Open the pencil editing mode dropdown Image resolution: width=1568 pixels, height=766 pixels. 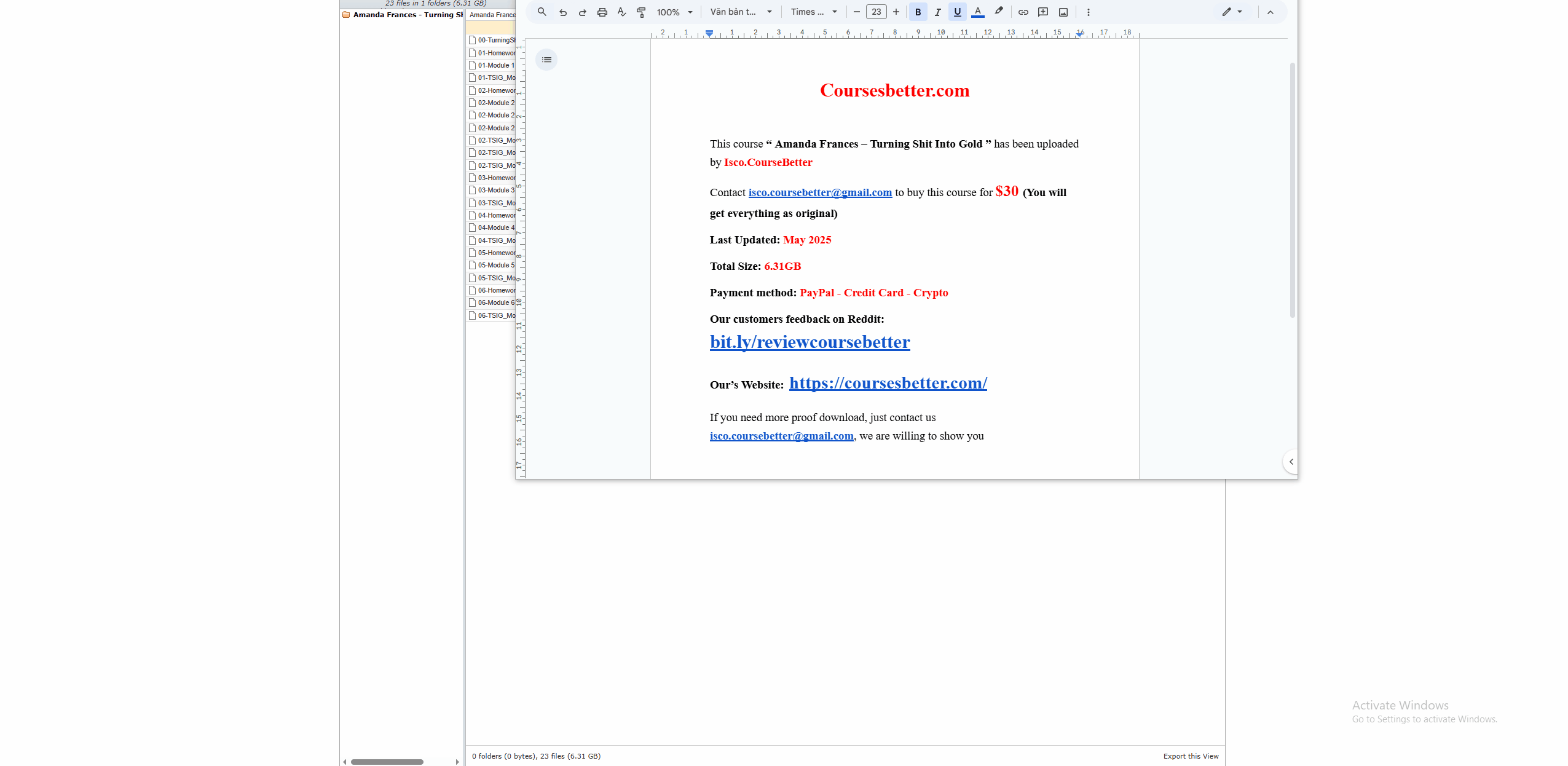(x=1232, y=12)
